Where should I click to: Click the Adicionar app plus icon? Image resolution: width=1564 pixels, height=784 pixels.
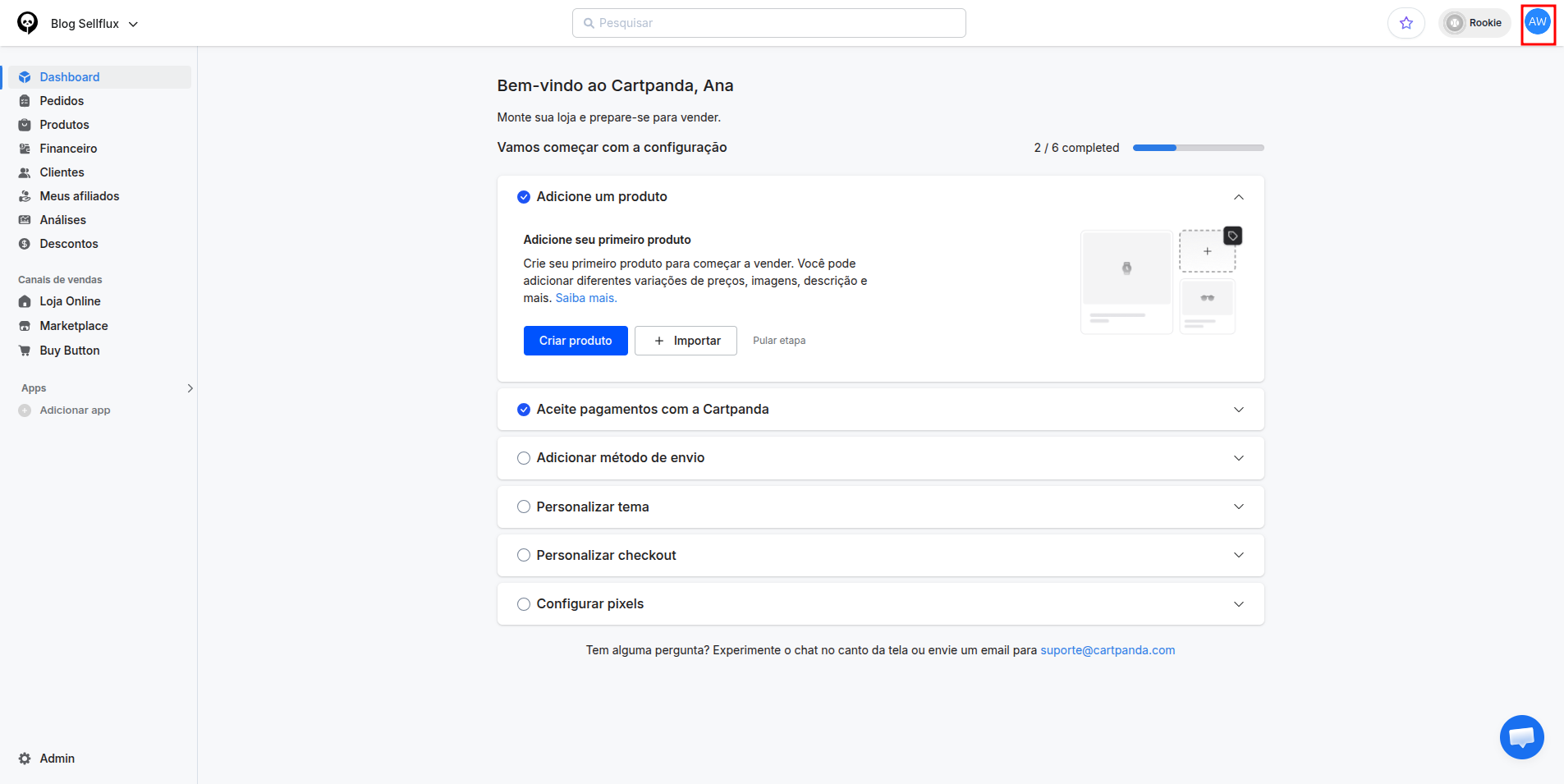pyautogui.click(x=25, y=410)
